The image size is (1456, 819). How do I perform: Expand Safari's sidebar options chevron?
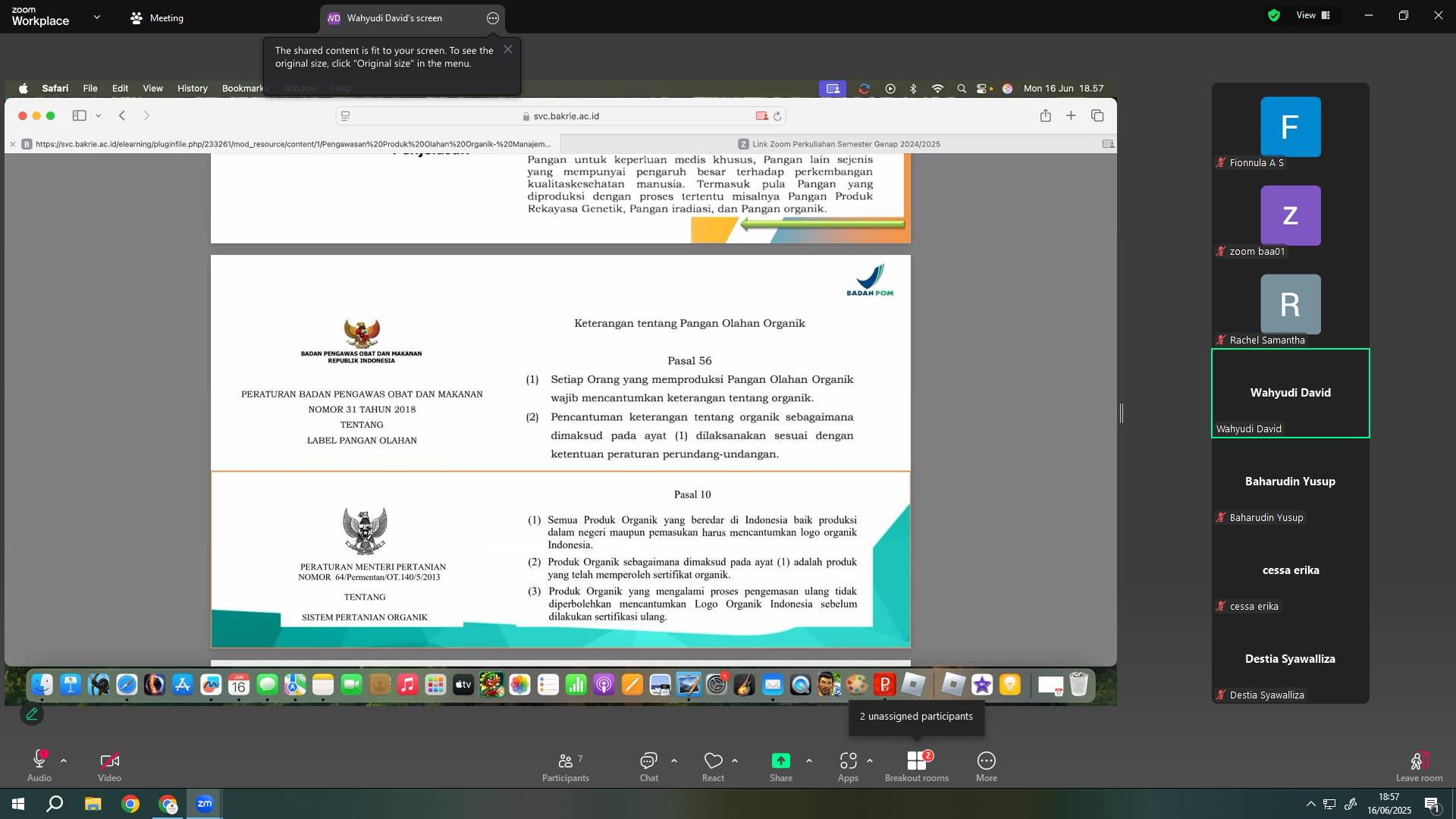click(99, 116)
